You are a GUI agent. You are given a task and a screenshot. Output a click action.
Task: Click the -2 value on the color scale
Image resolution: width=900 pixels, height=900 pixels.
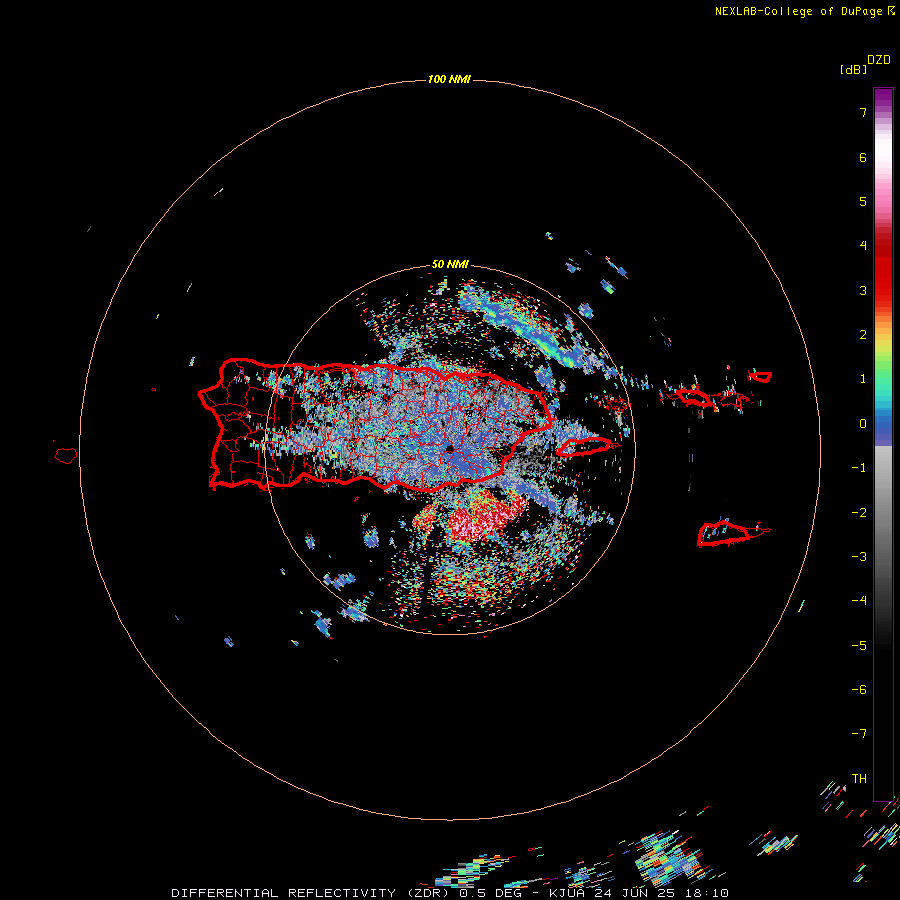click(859, 513)
